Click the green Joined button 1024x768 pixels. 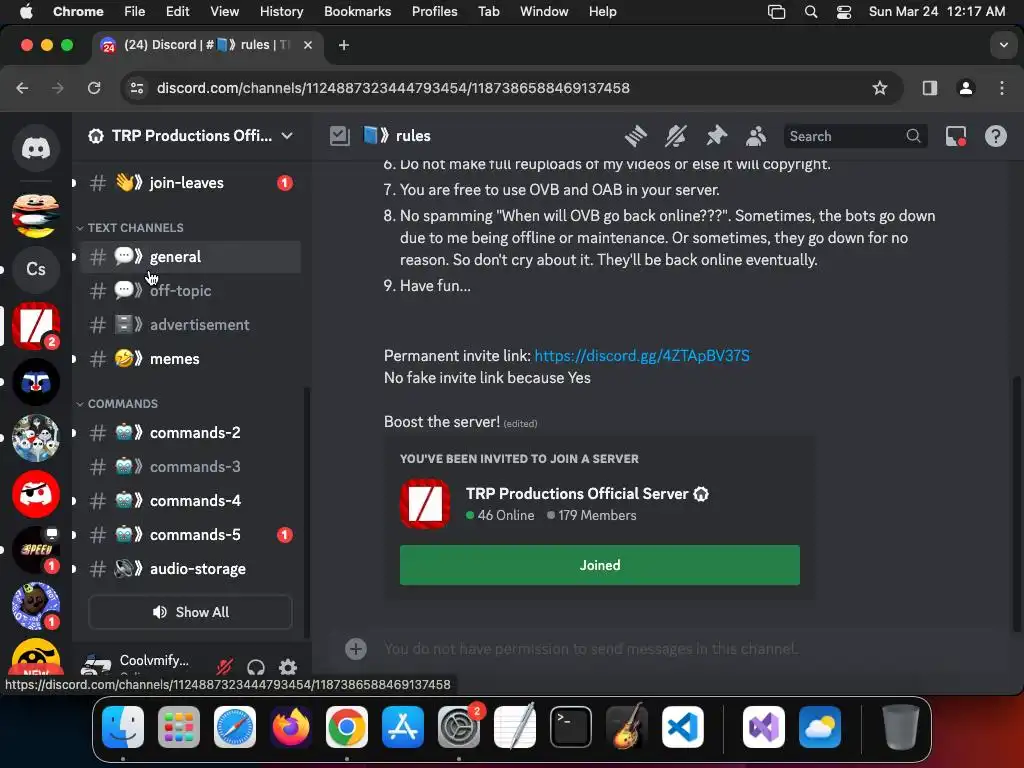tap(600, 565)
